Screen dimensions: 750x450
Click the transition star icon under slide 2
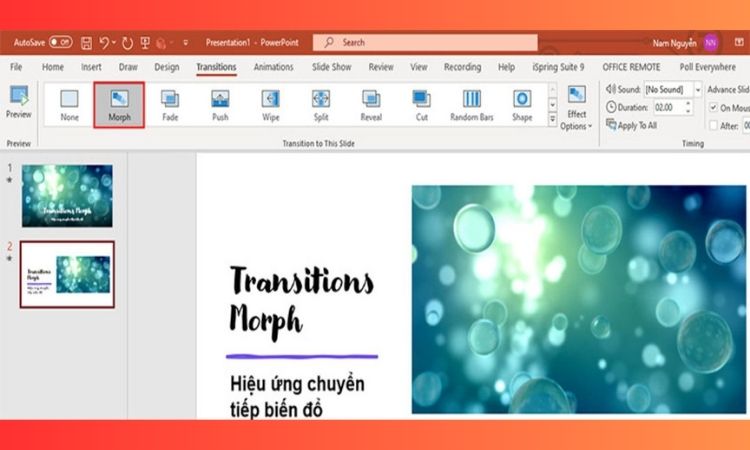(9, 258)
